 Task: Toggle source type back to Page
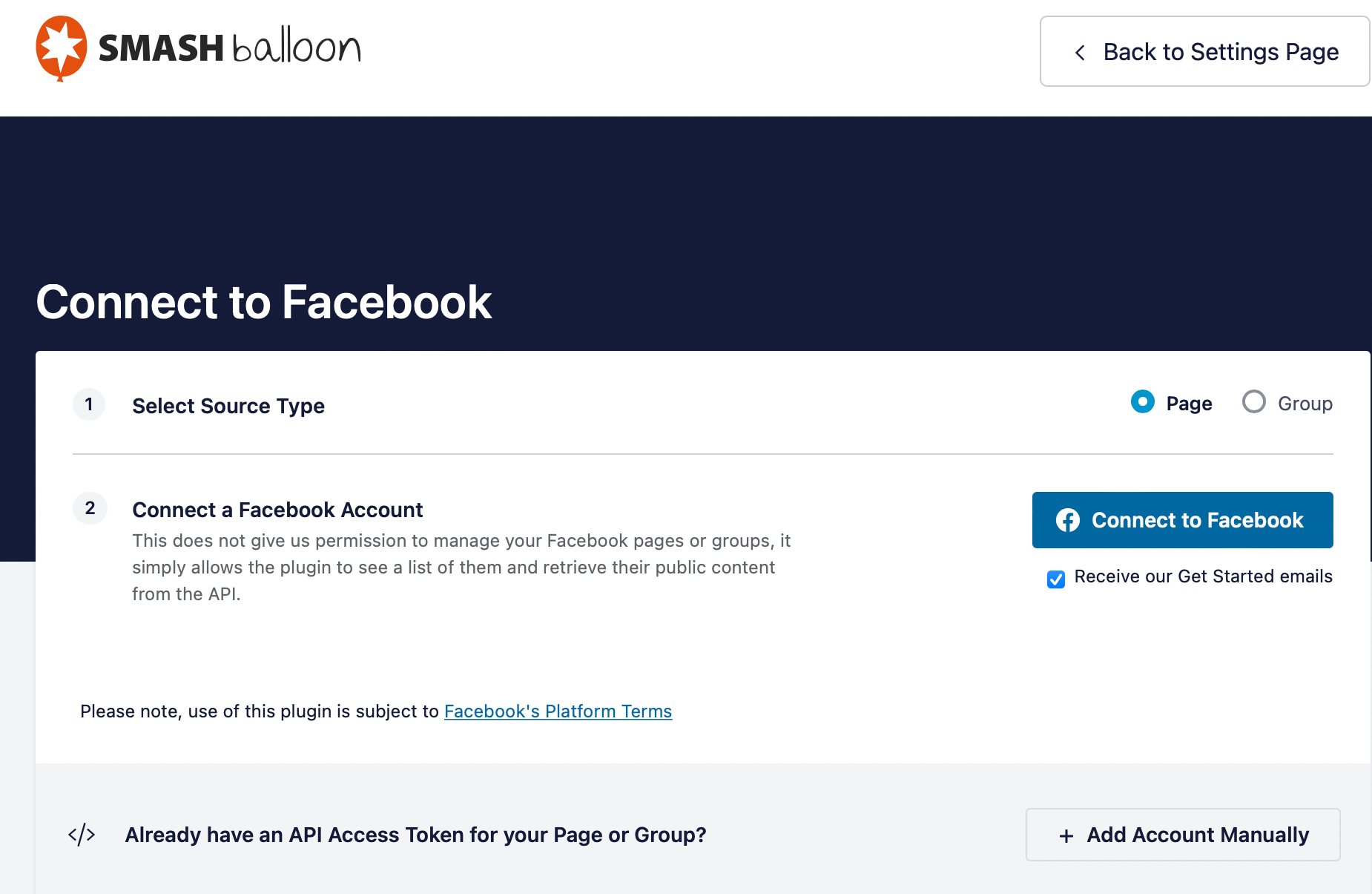(x=1142, y=402)
